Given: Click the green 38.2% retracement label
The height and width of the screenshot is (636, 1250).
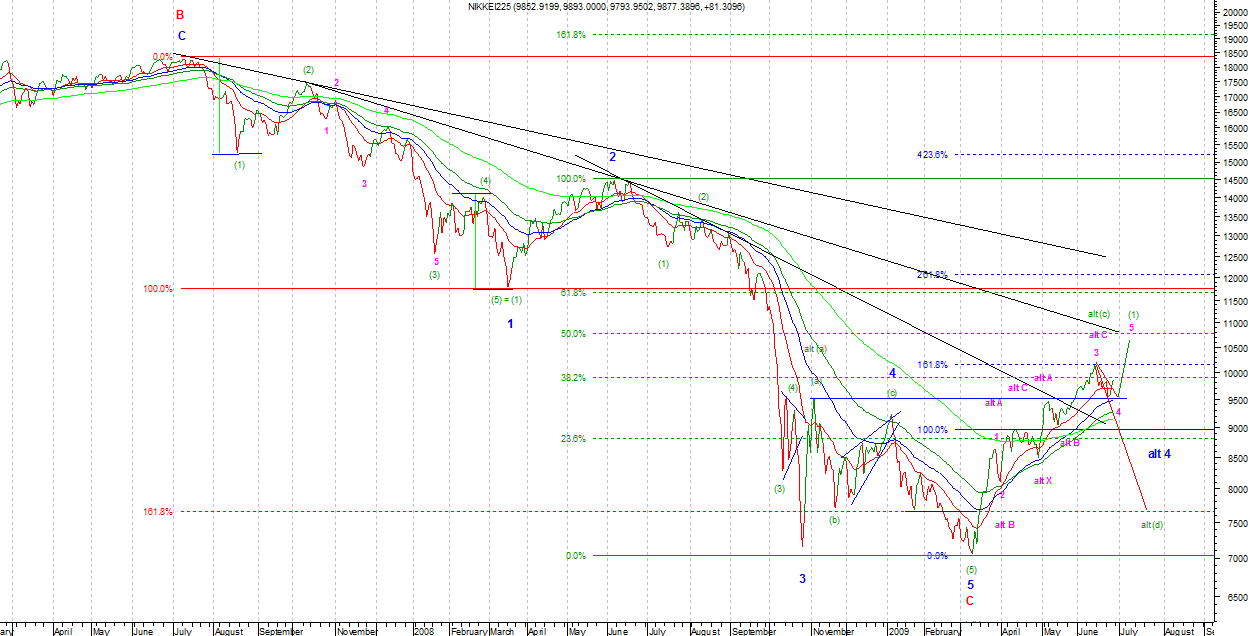Looking at the screenshot, I should (573, 378).
